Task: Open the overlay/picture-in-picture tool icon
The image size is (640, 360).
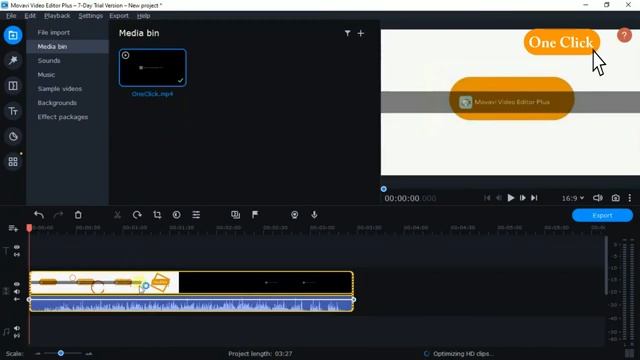Action: (x=236, y=215)
